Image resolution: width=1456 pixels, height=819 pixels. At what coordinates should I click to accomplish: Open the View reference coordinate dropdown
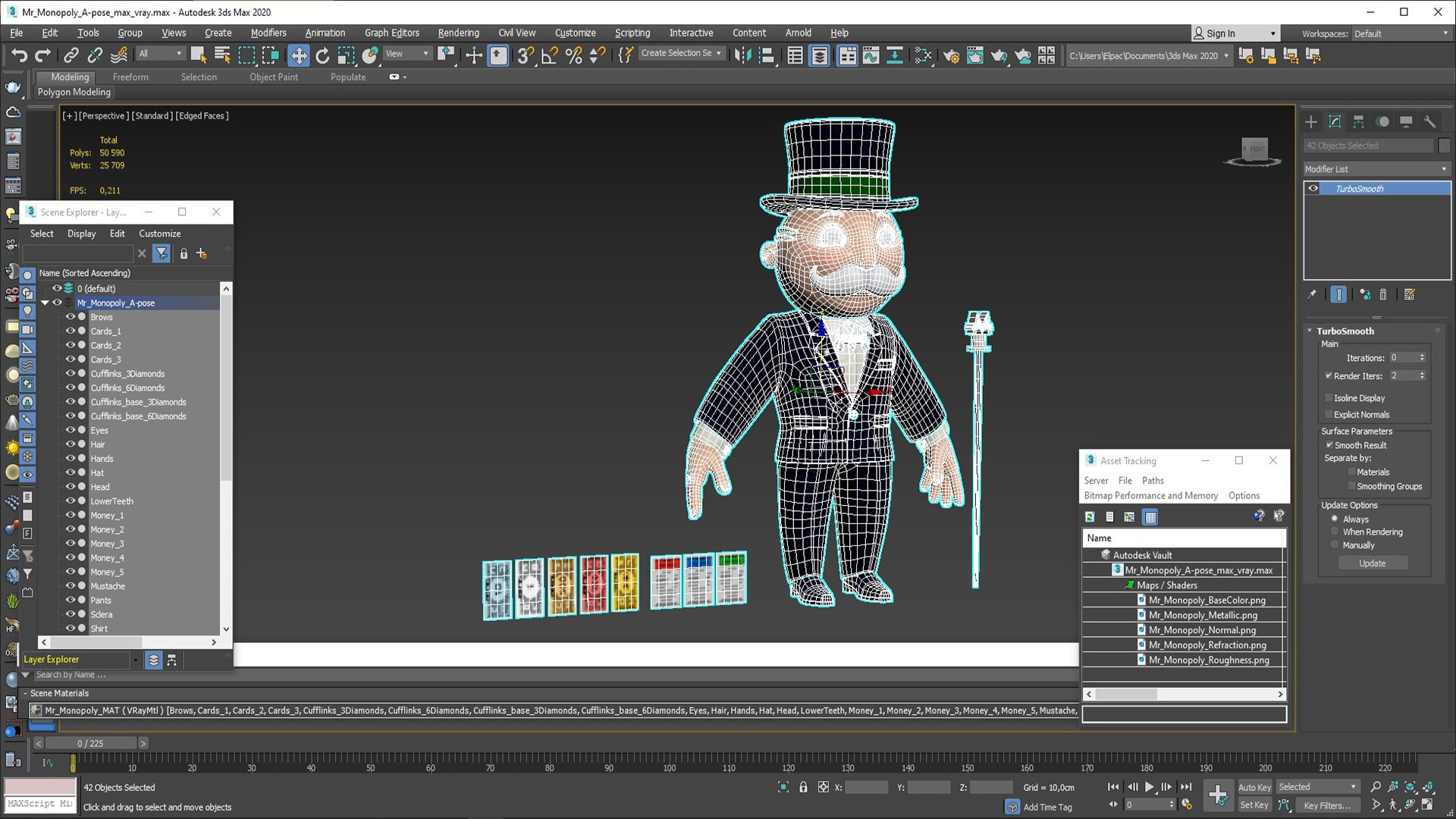point(406,54)
